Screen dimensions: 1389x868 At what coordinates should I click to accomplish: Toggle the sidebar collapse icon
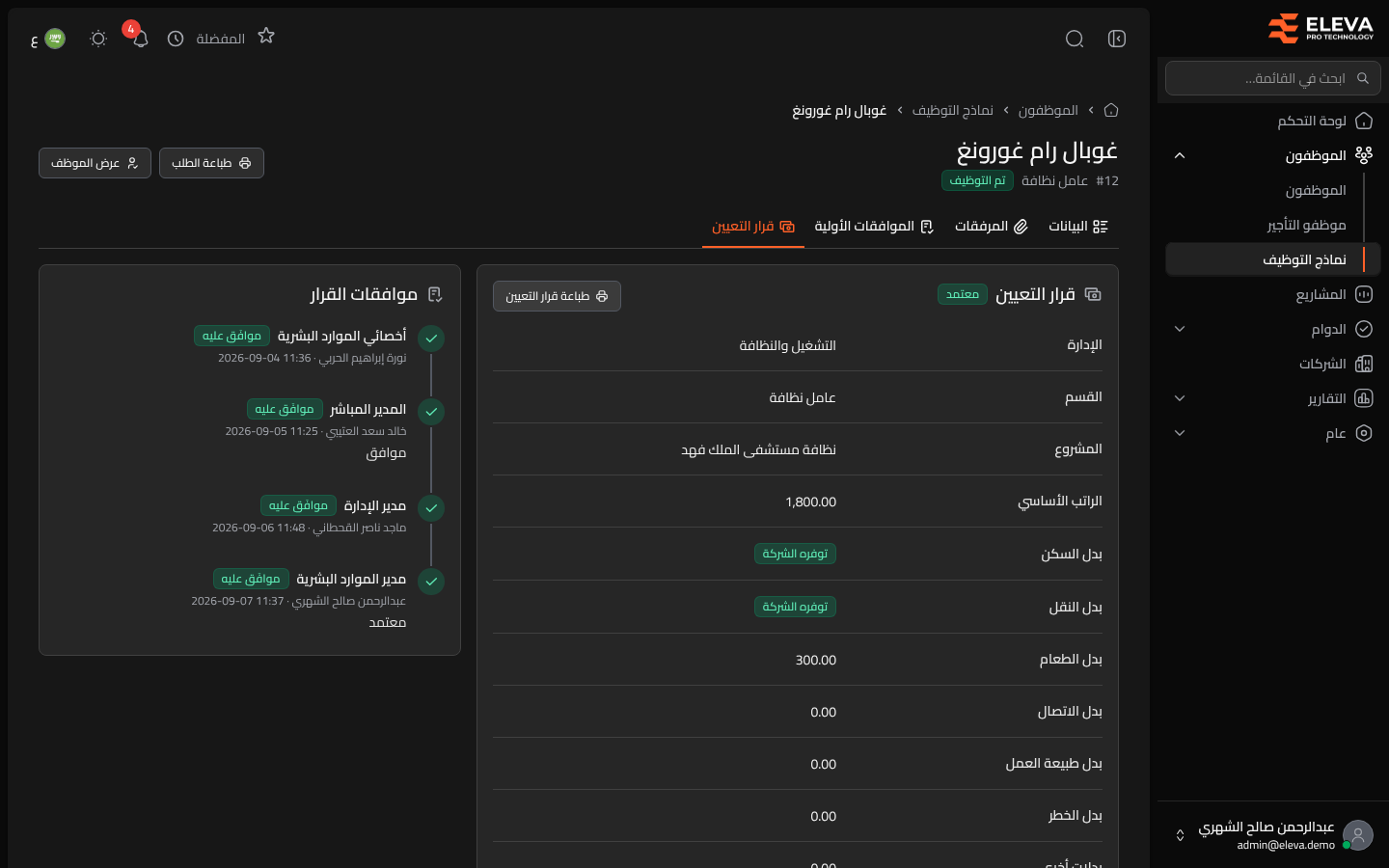[1117, 39]
